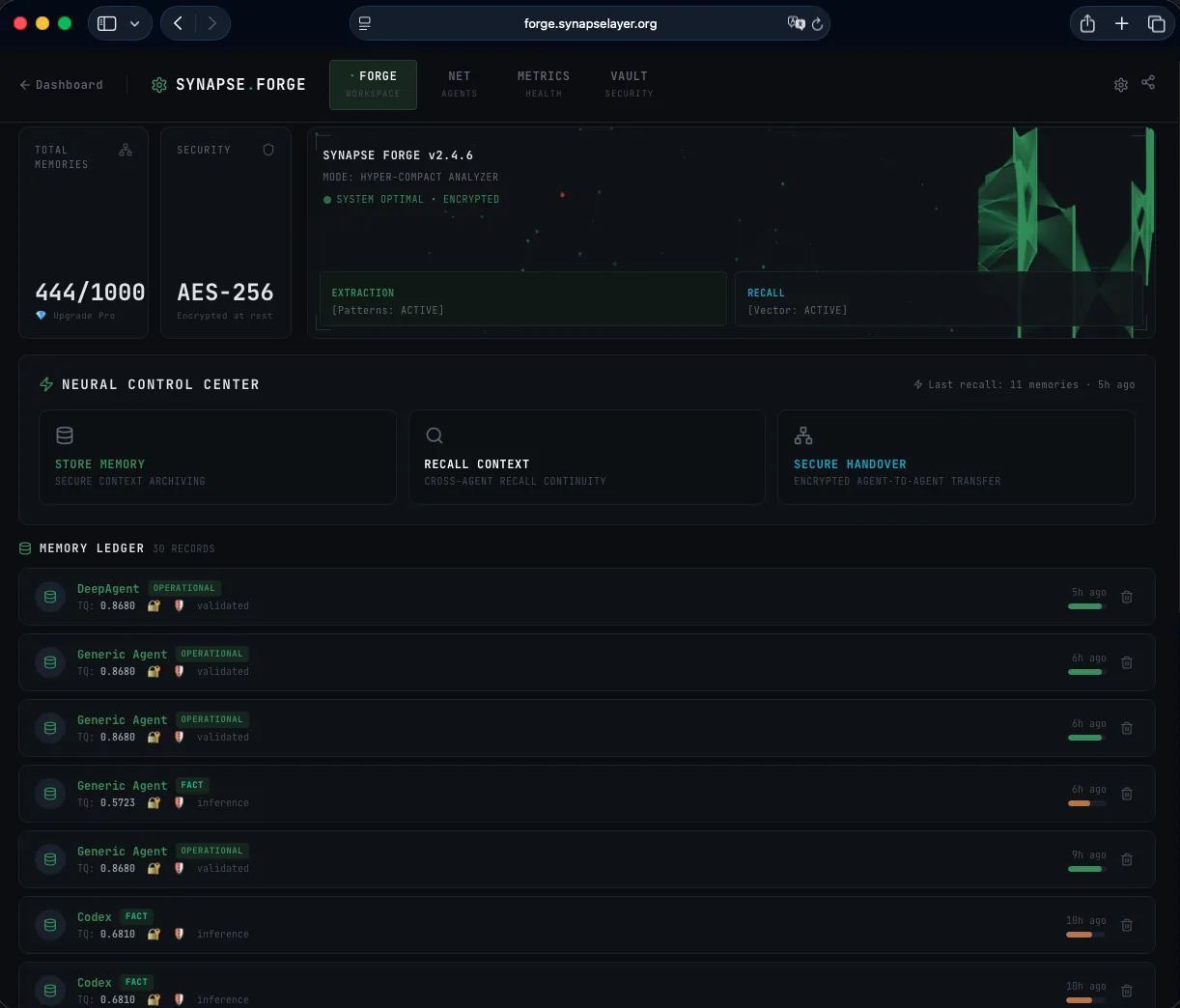The width and height of the screenshot is (1180, 1008).
Task: Click the lock icon in DeepAgent row
Action: (x=154, y=606)
